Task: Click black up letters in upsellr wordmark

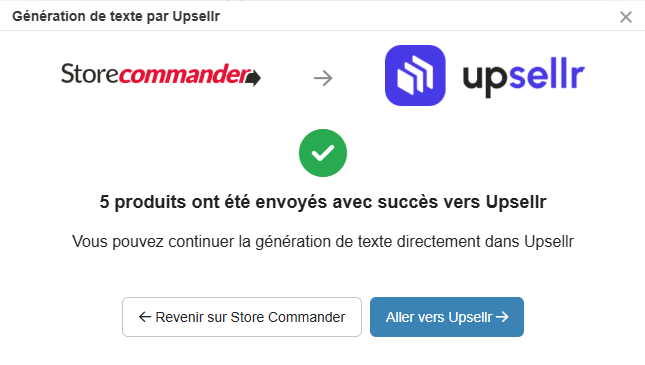Action: pyautogui.click(x=486, y=79)
